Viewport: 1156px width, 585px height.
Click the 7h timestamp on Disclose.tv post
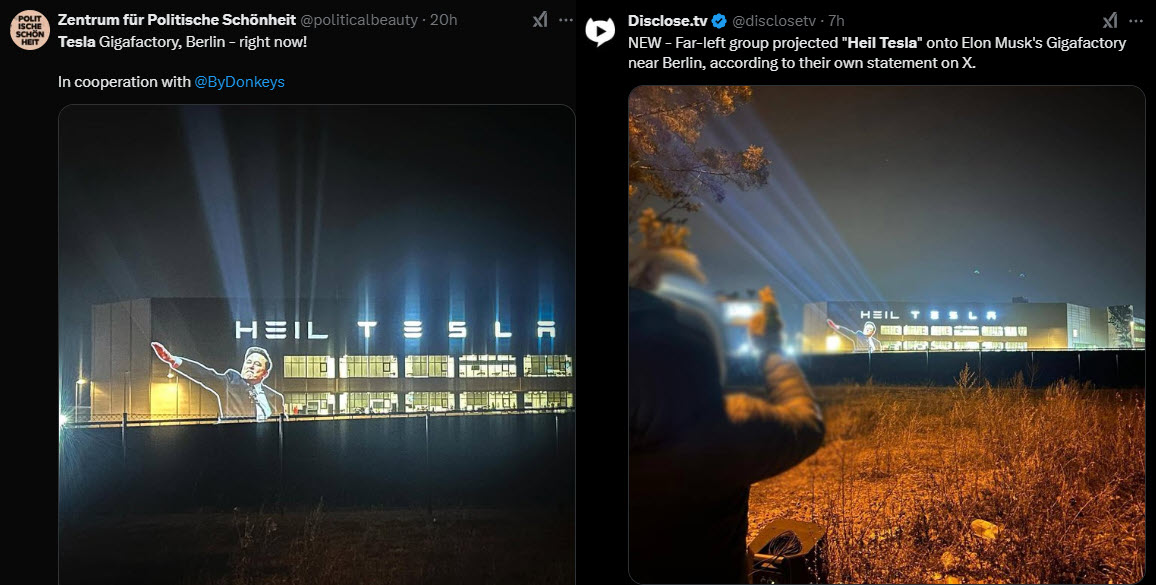coord(836,21)
